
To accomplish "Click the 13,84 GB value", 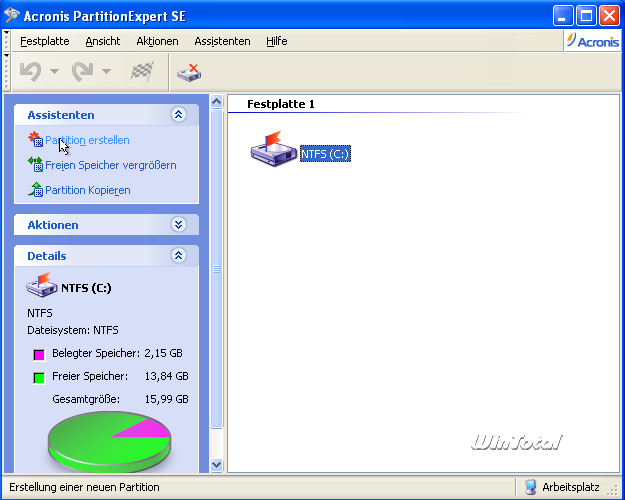I will [x=167, y=376].
